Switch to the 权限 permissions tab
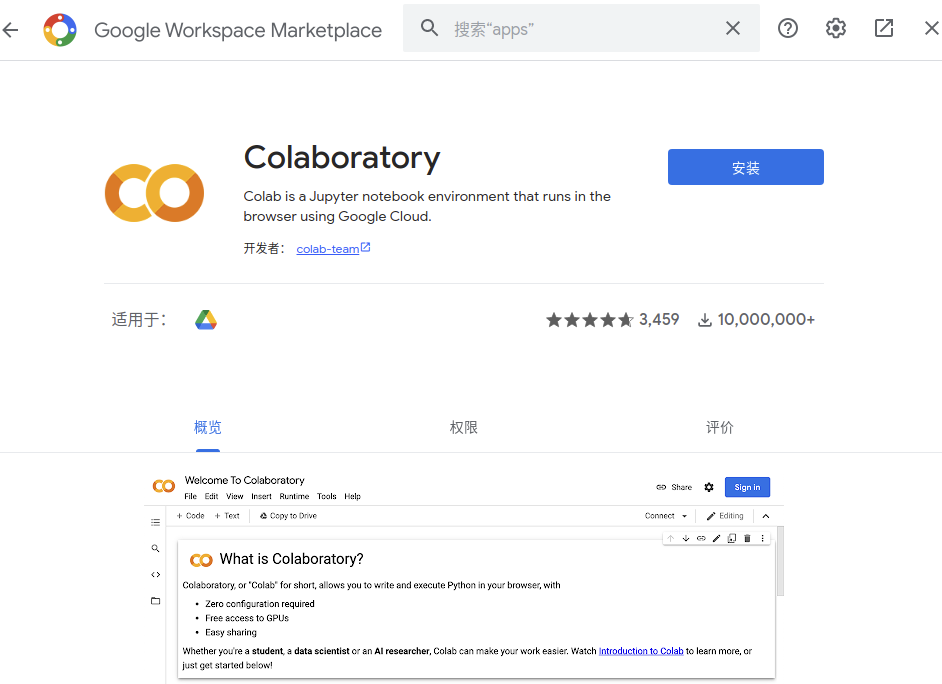This screenshot has width=942, height=684. coord(464,428)
